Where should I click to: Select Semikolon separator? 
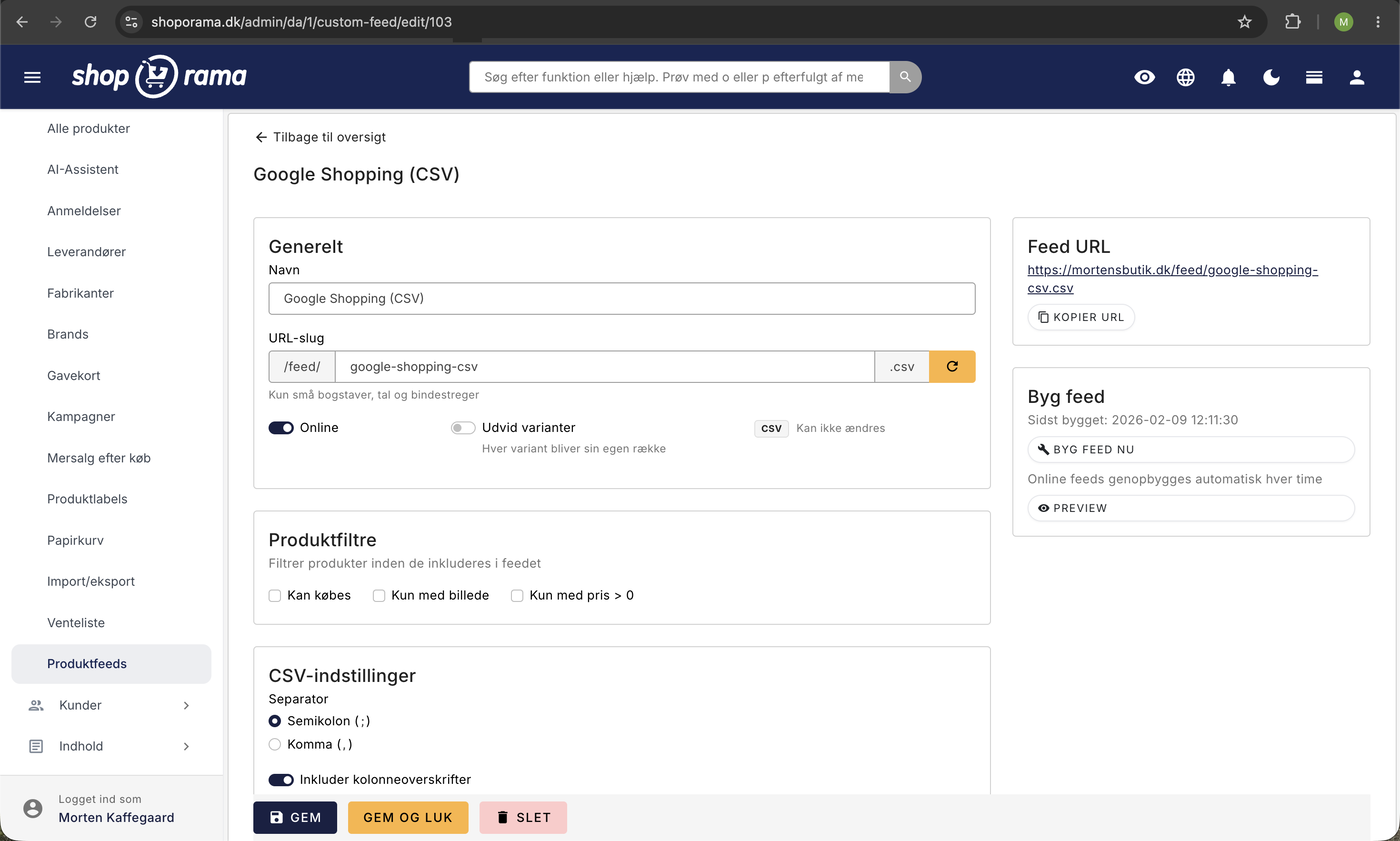click(x=275, y=721)
